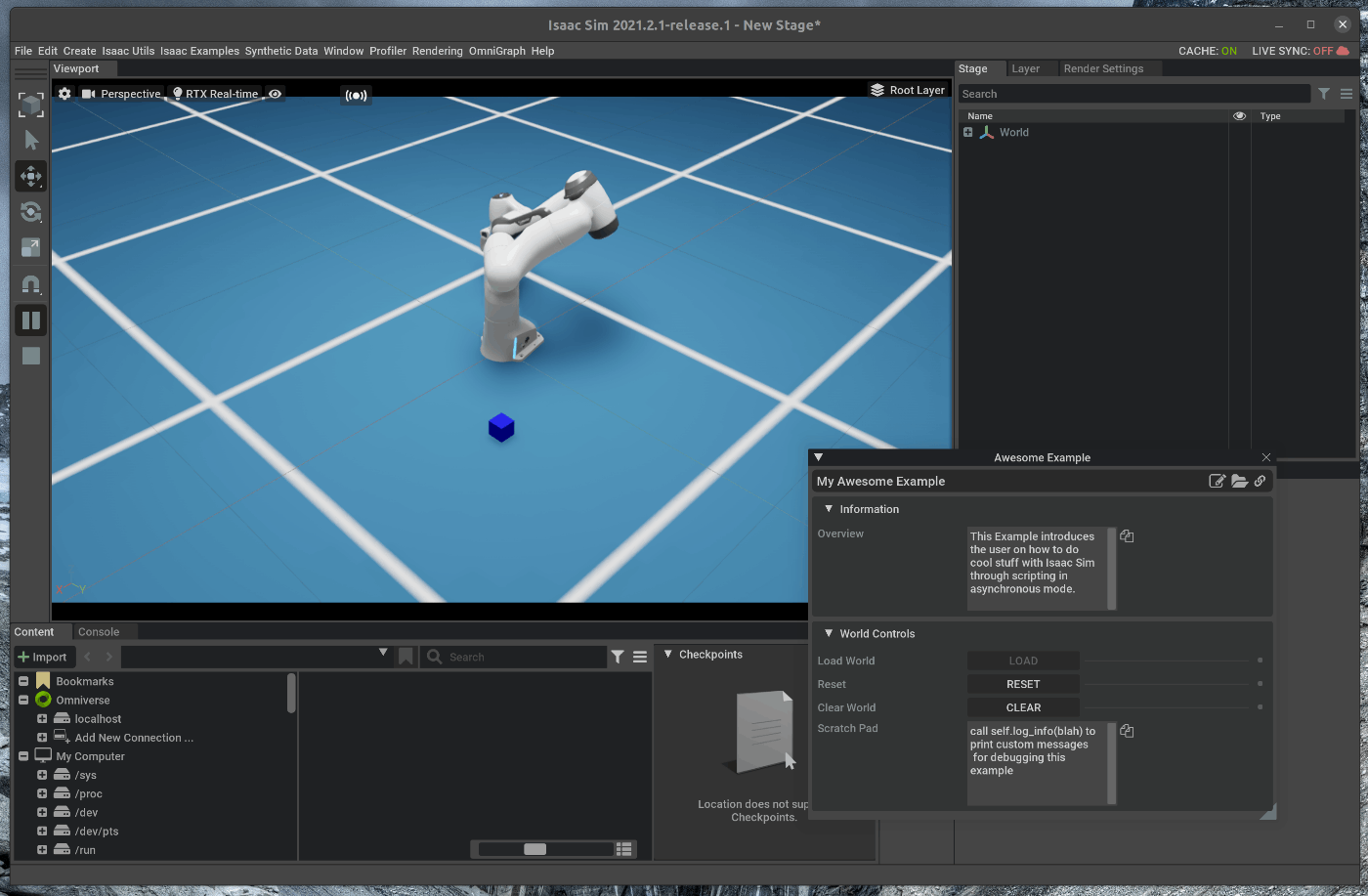
Task: Collapse the Bookmarks tree node
Action: pos(23,681)
